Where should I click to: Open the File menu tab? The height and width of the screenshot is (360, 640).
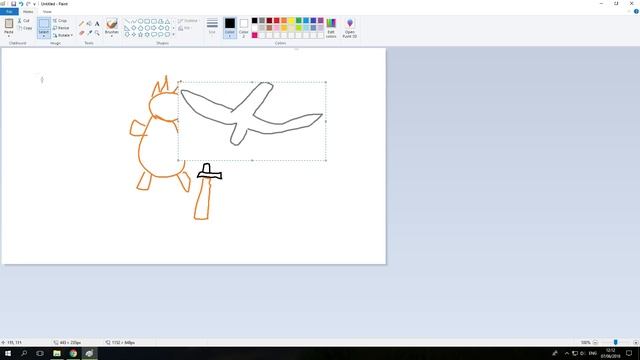[x=9, y=11]
